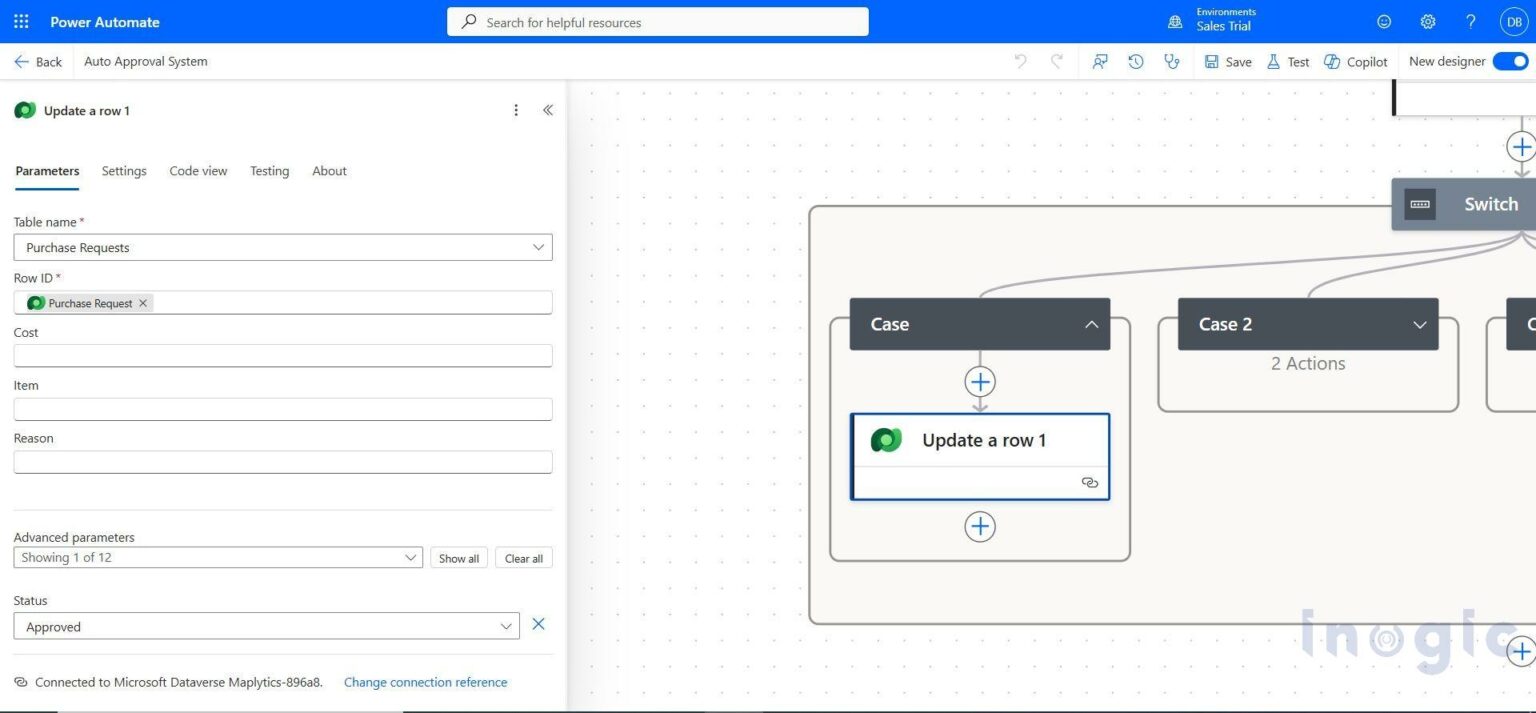Select the Case 2 header
Viewport: 1536px width, 713px height.
pos(1308,324)
